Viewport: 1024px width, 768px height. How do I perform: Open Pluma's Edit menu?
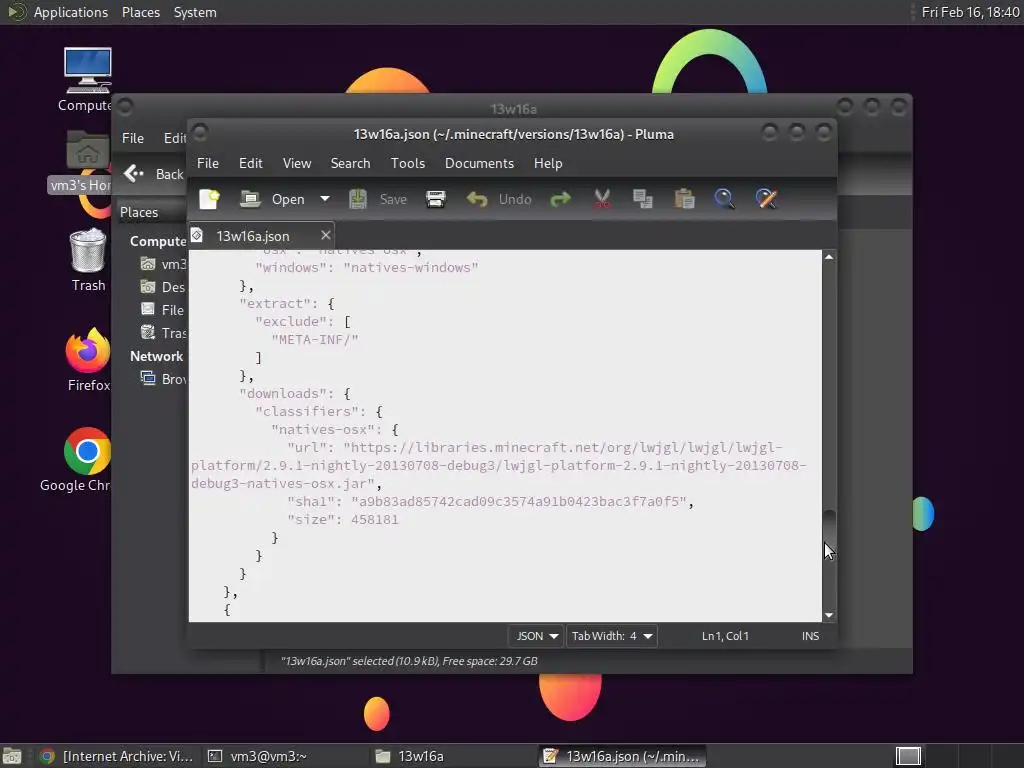[250, 163]
